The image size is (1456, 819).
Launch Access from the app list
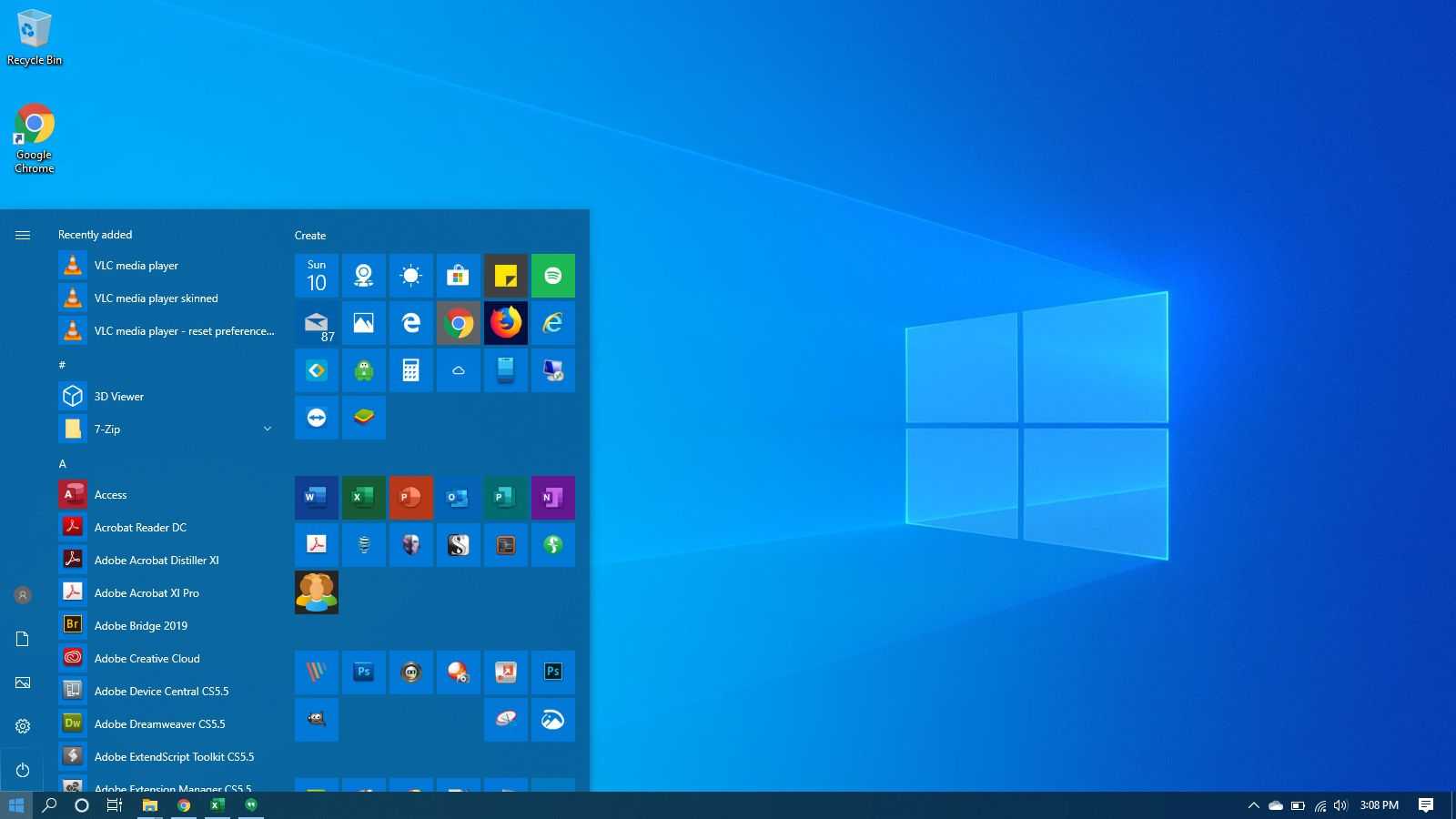167,494
